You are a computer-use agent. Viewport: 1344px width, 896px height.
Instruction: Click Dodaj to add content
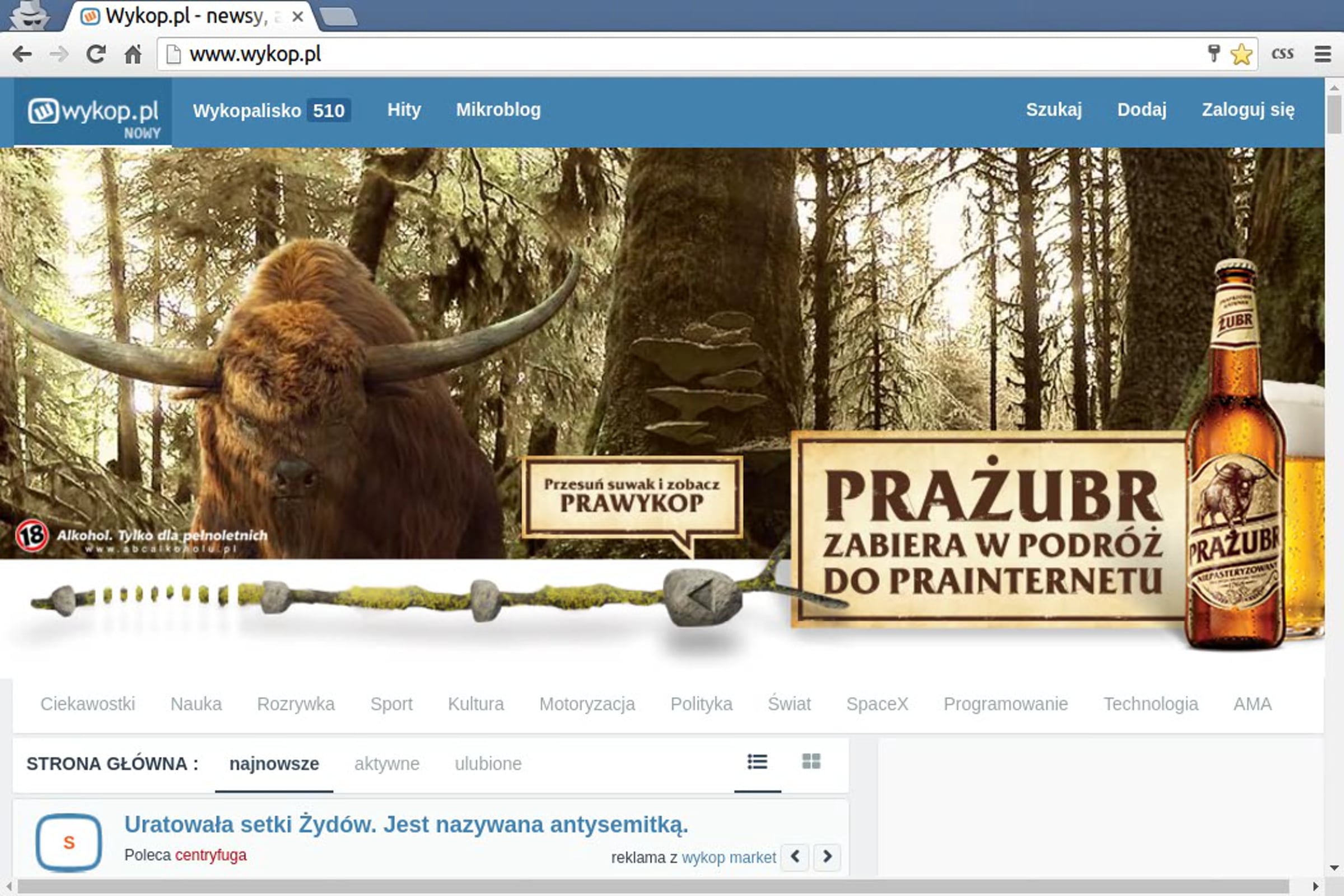[1142, 110]
